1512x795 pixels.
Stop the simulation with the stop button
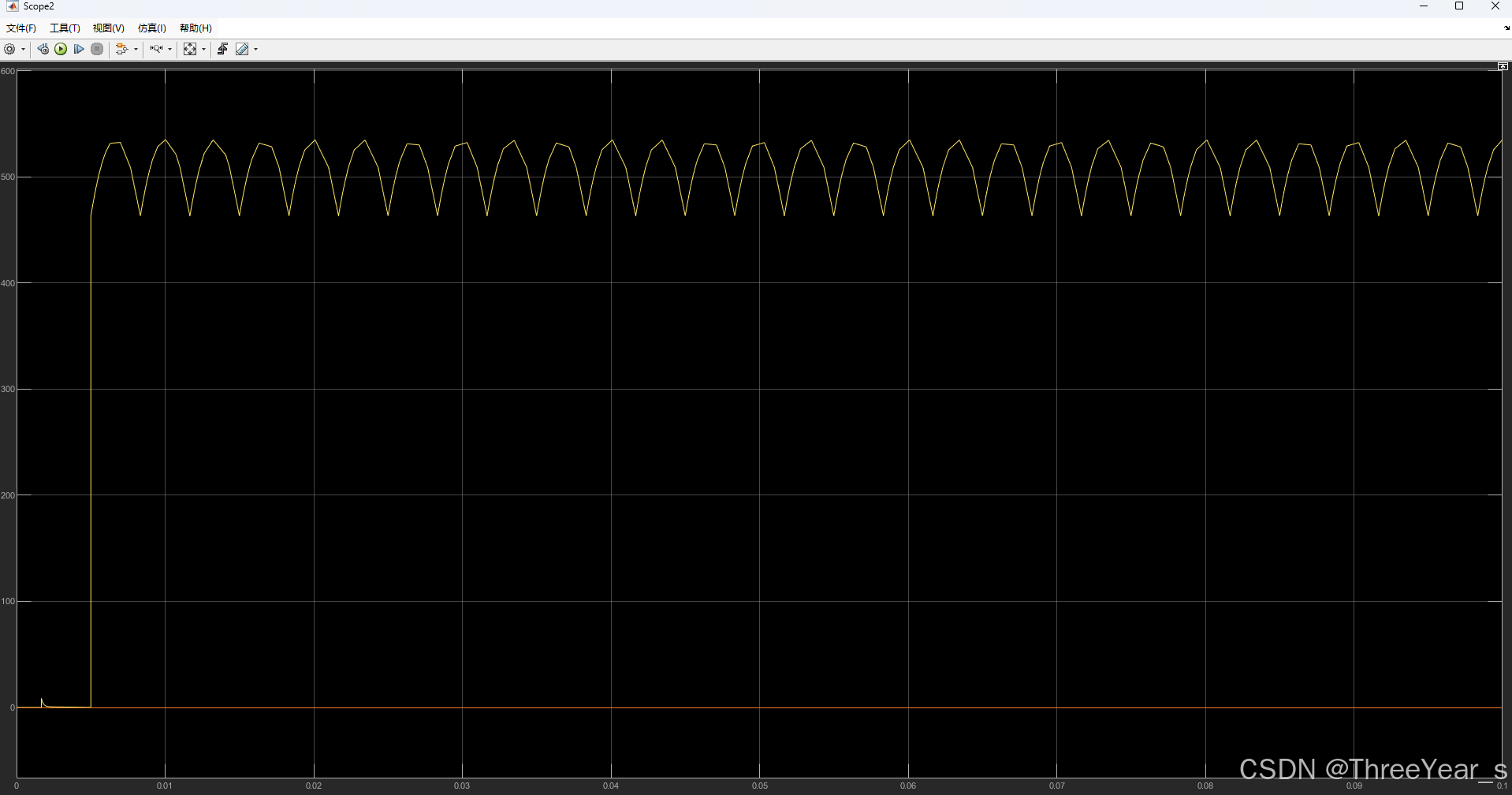point(97,49)
